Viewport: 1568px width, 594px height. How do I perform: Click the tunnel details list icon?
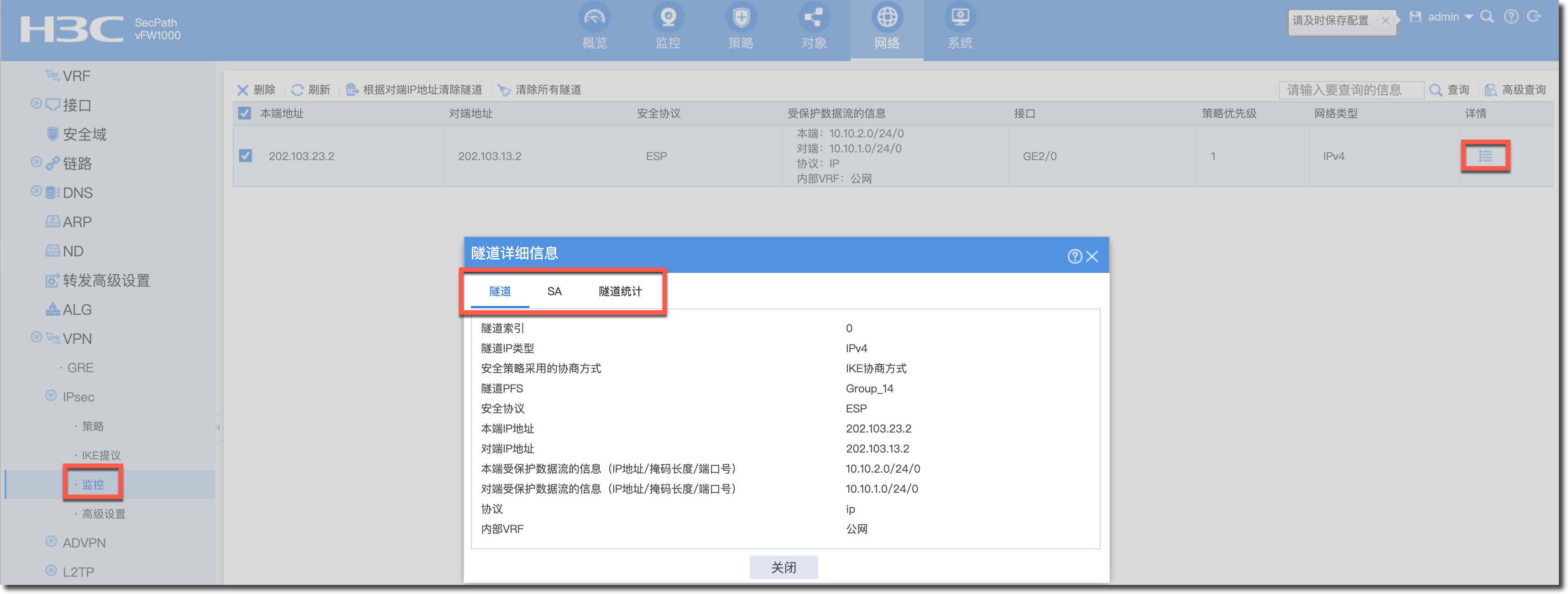(x=1485, y=156)
